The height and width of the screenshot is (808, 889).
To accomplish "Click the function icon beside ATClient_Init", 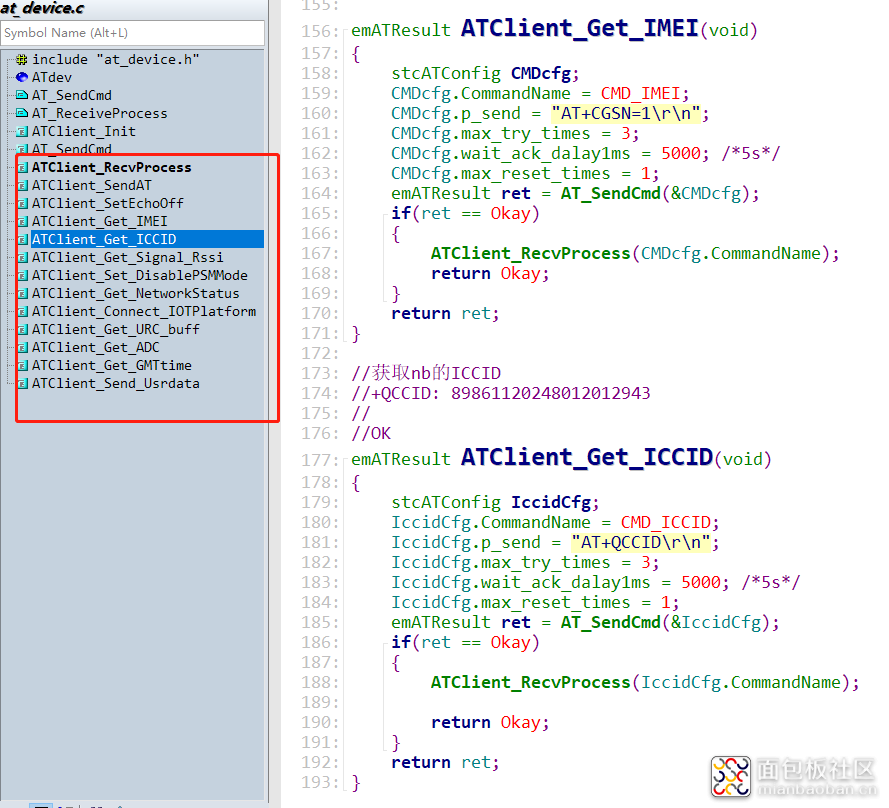I will [x=22, y=132].
